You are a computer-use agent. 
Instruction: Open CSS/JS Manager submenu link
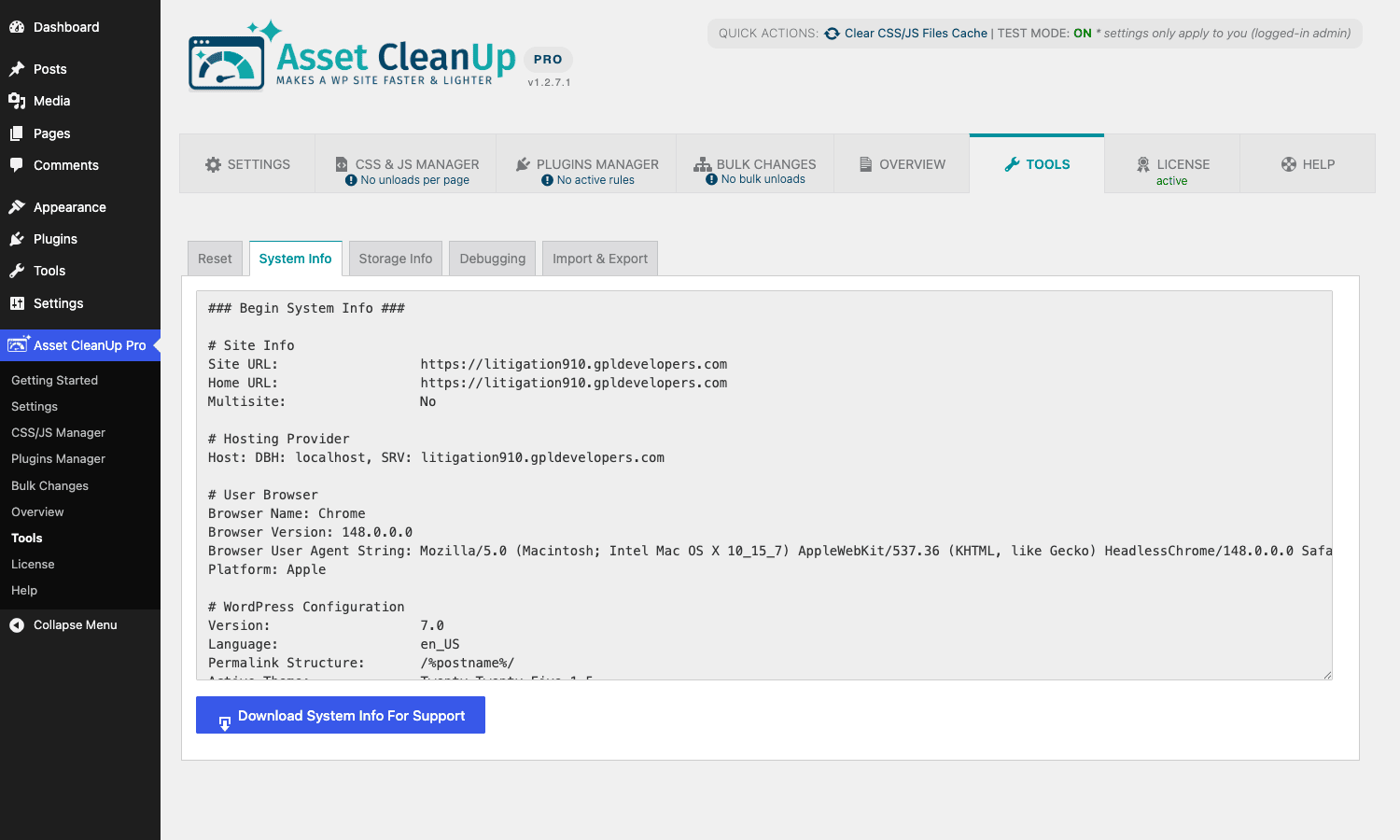(58, 432)
